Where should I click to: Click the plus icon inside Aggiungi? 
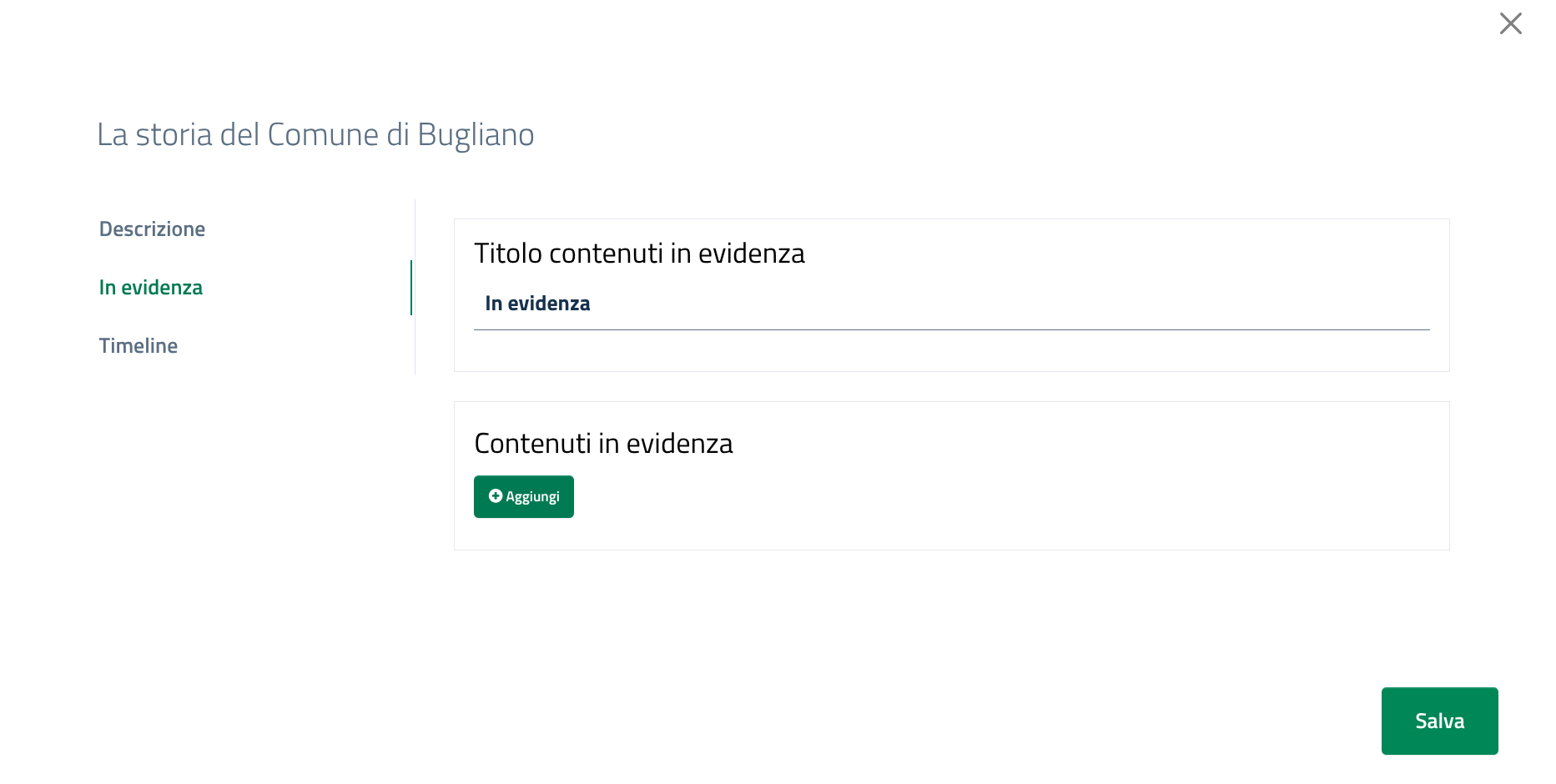pos(496,496)
